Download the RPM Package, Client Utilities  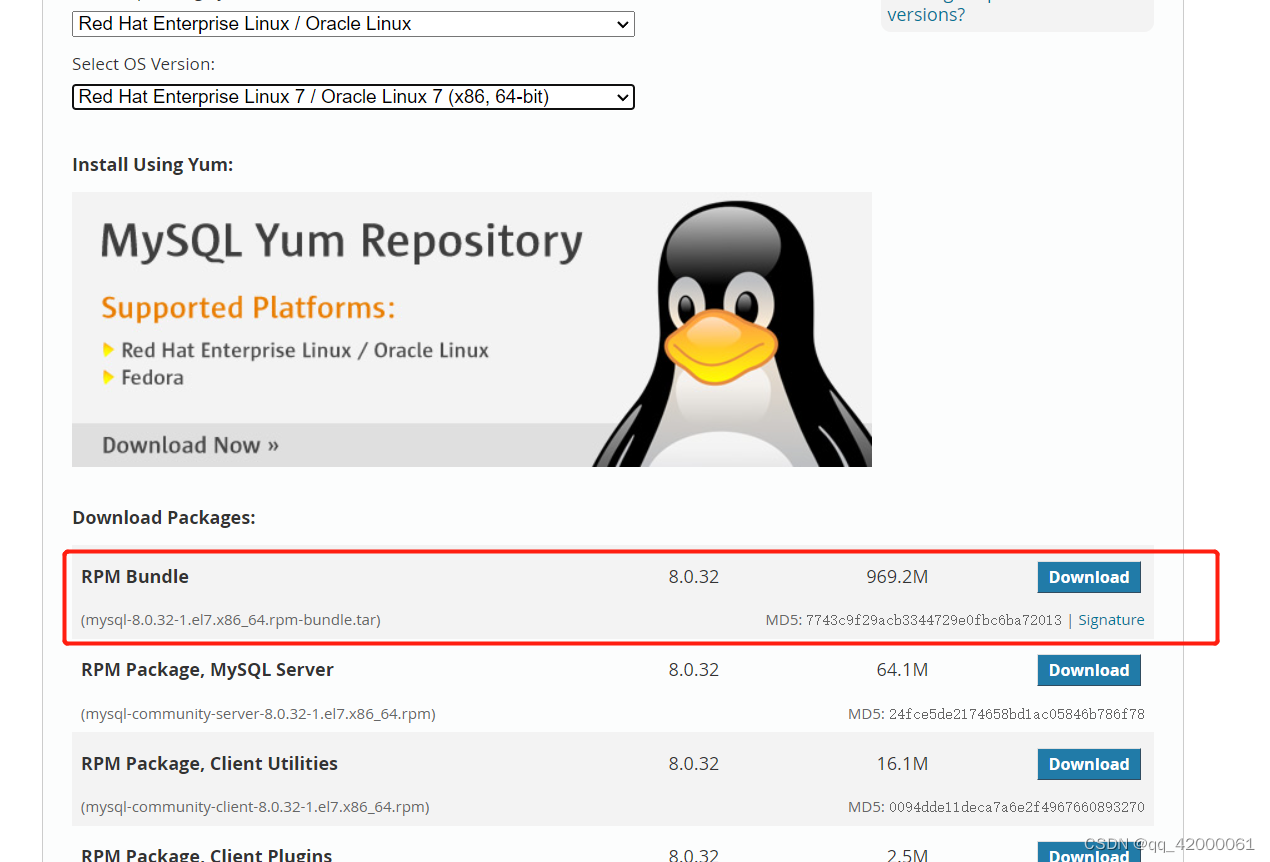point(1089,764)
